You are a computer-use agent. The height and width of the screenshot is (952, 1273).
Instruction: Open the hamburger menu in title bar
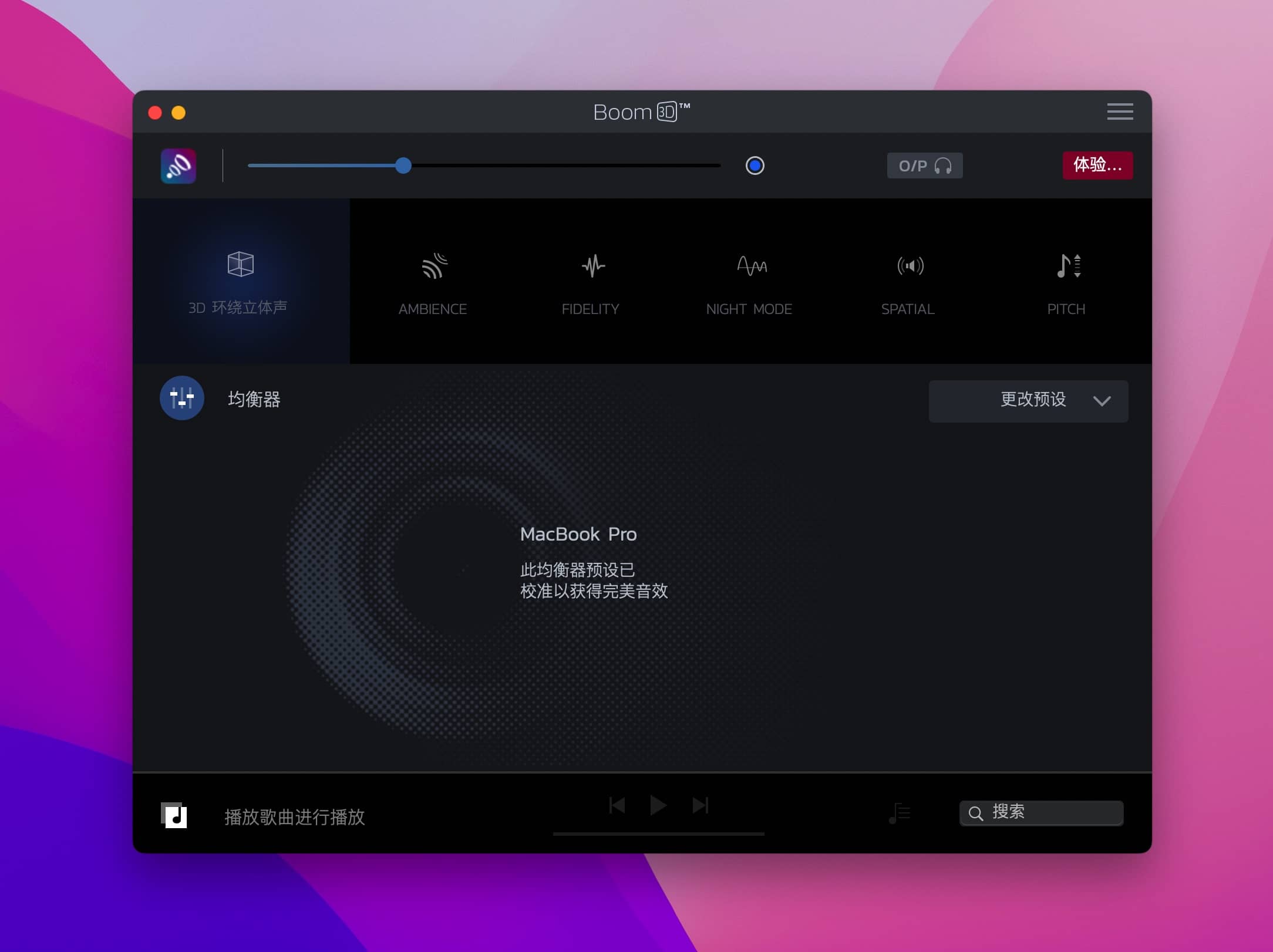click(x=1120, y=112)
